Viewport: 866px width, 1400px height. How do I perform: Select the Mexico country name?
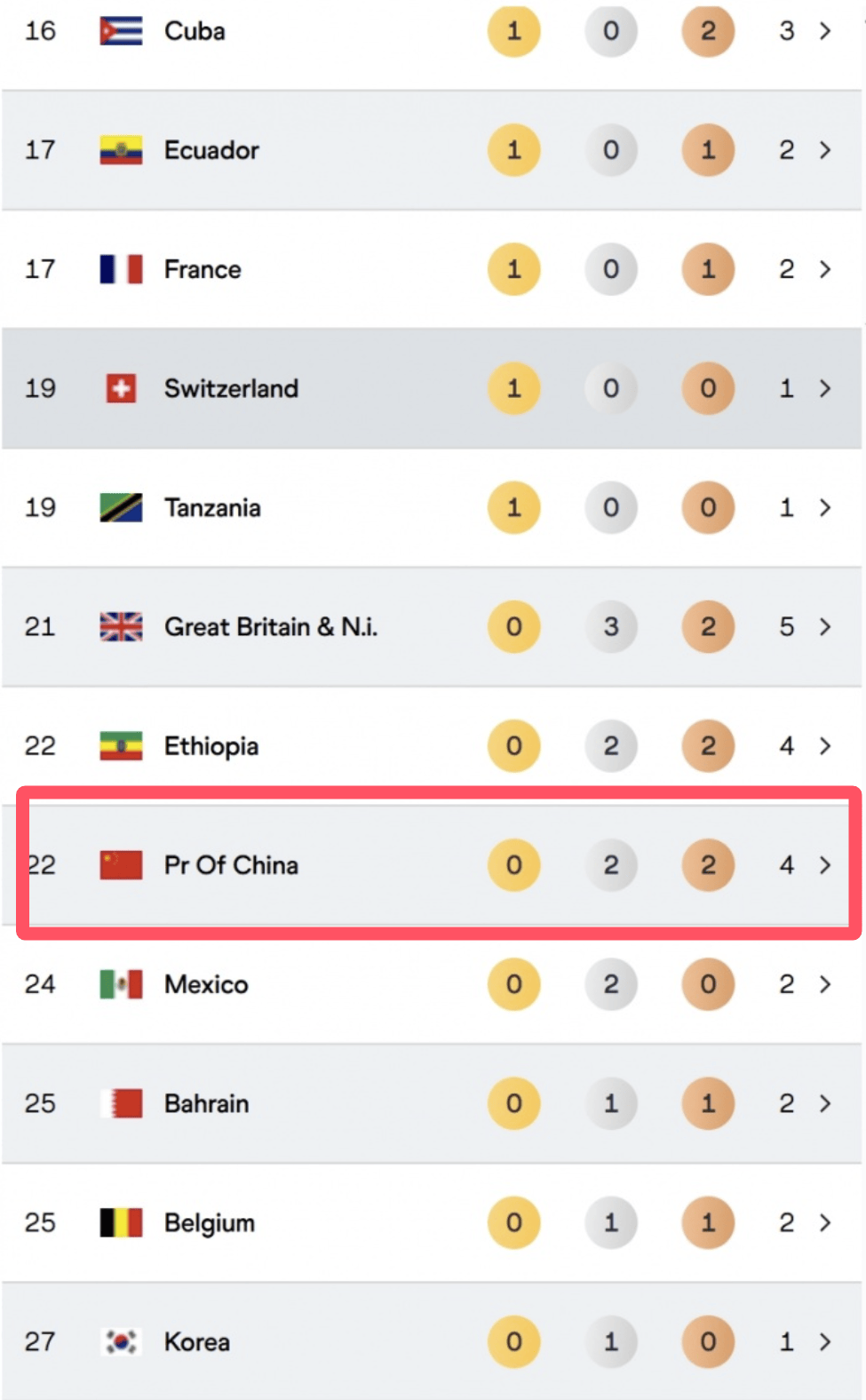(x=206, y=984)
